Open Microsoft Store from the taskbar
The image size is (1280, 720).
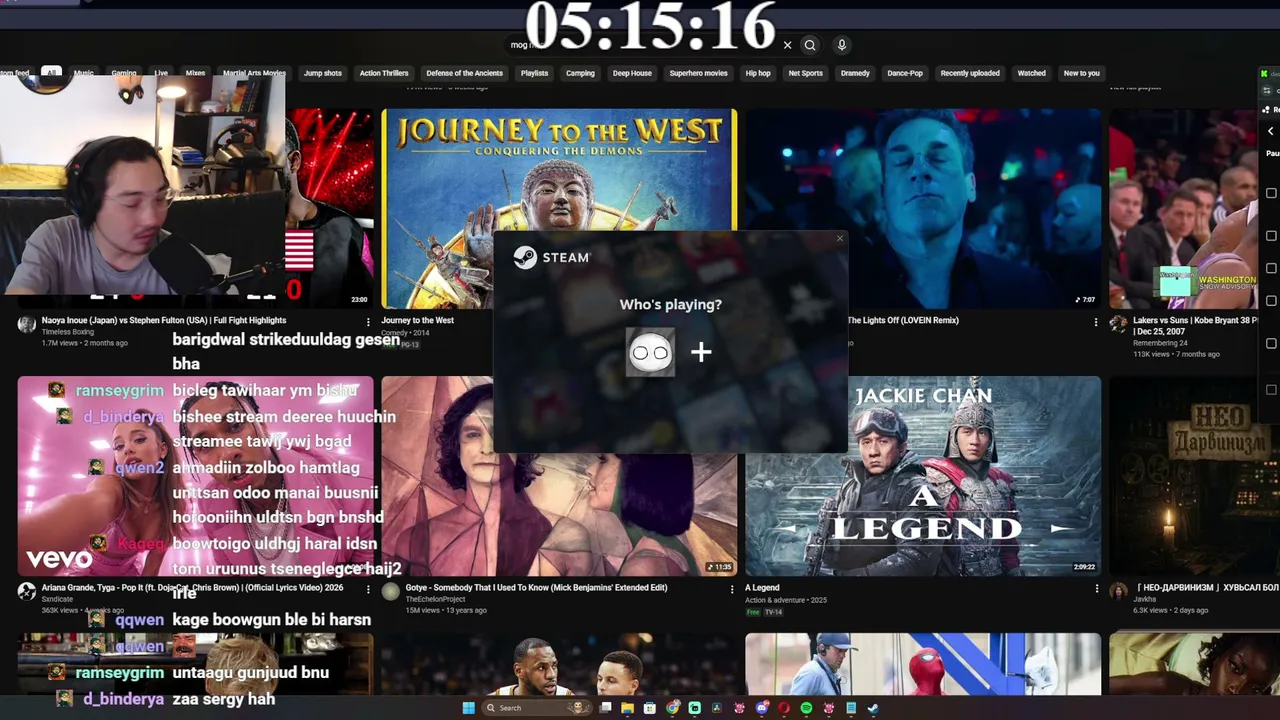650,708
